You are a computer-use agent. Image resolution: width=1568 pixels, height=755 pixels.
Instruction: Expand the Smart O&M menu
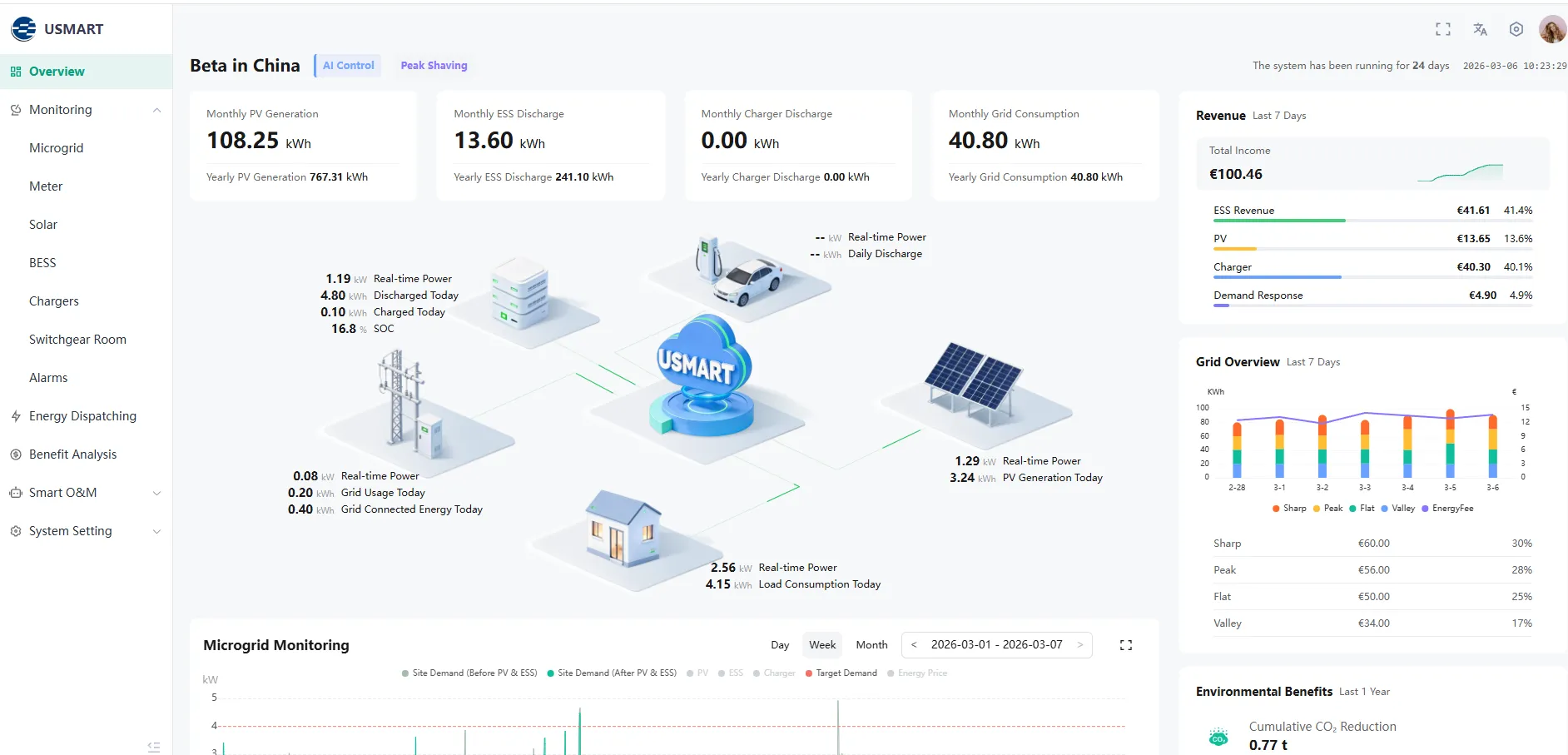point(157,492)
